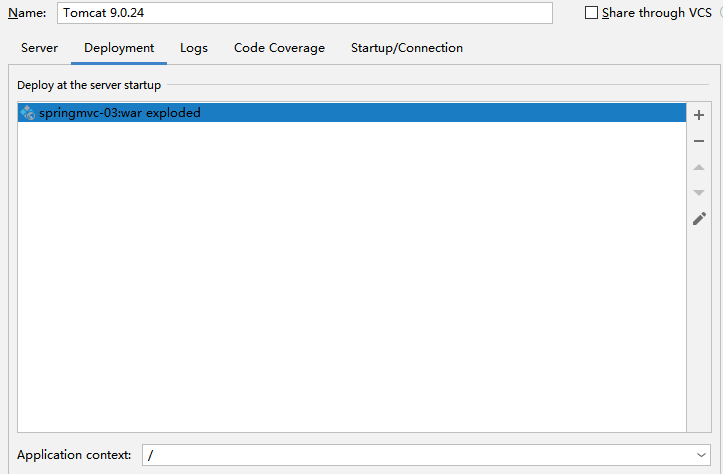Select the Deployment tab
Image resolution: width=723 pixels, height=474 pixels.
119,48
